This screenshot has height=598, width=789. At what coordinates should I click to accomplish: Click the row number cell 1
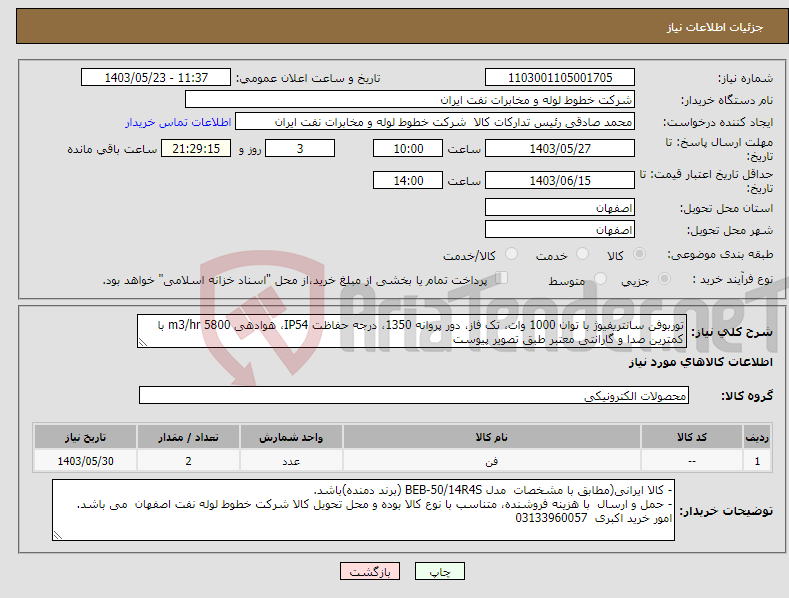(757, 461)
